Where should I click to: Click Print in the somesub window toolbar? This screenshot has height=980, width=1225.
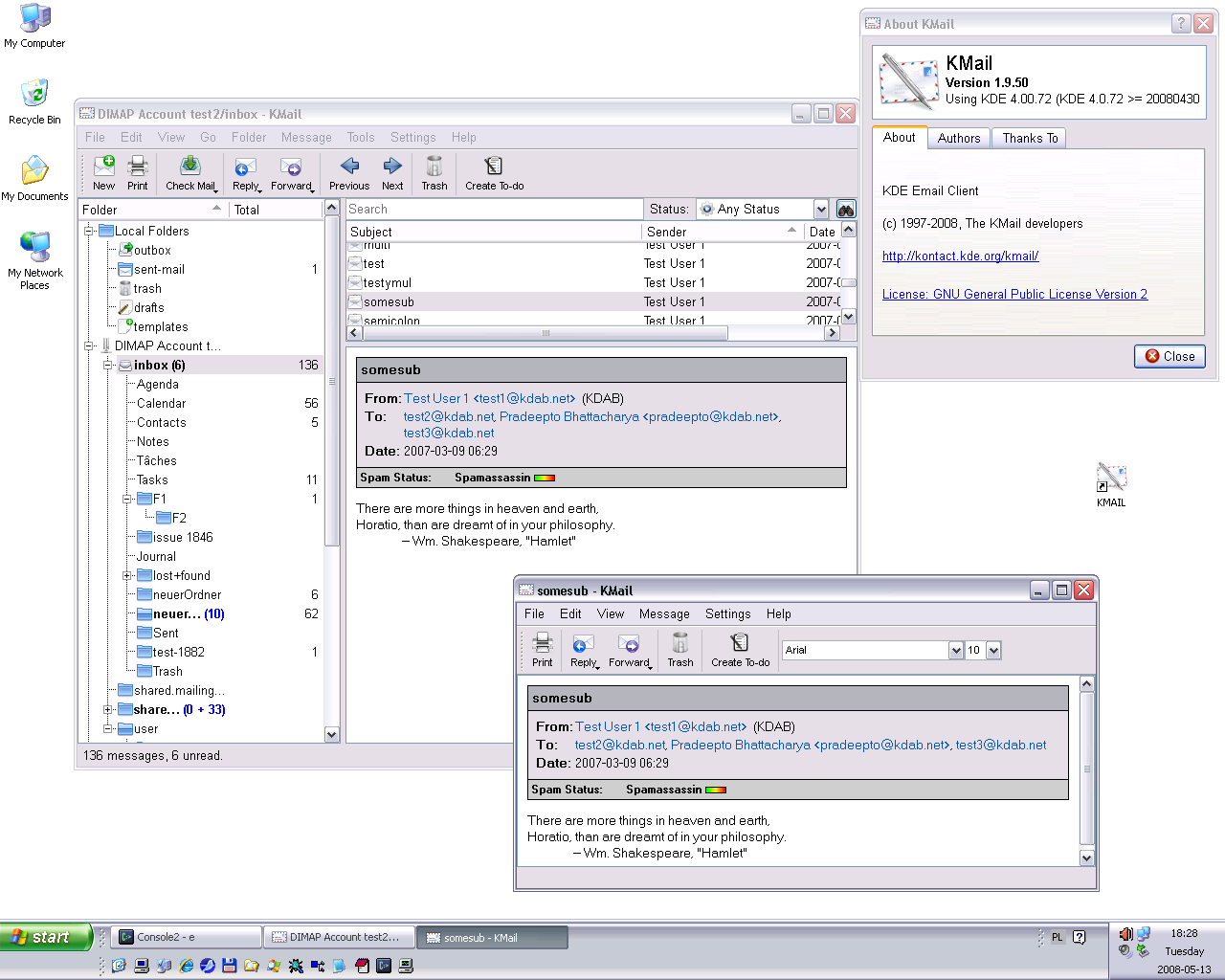[x=543, y=650]
